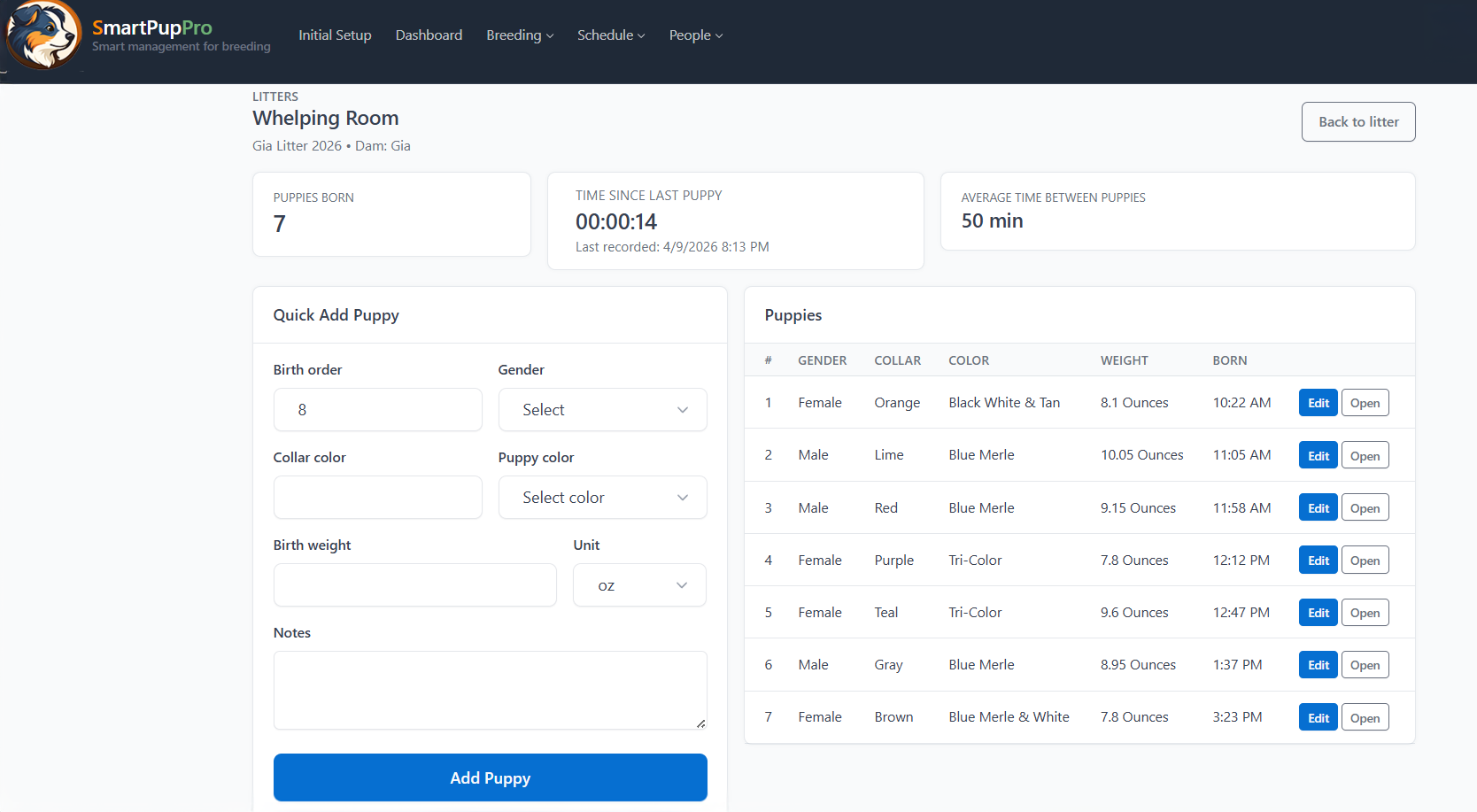Click the Back to litter button
This screenshot has width=1477, height=812.
click(1357, 122)
